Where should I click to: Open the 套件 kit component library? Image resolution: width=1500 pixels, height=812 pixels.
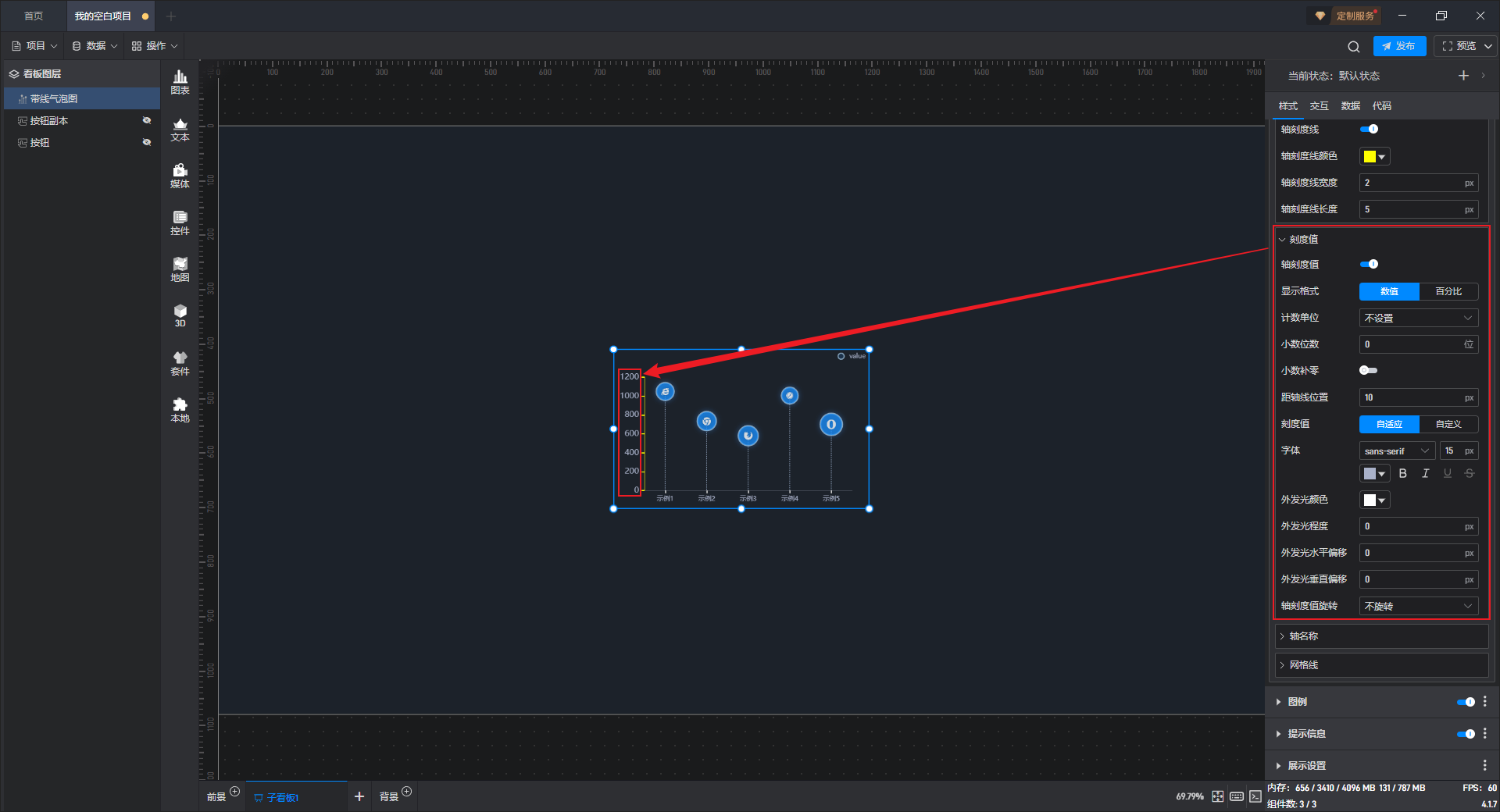[180, 363]
